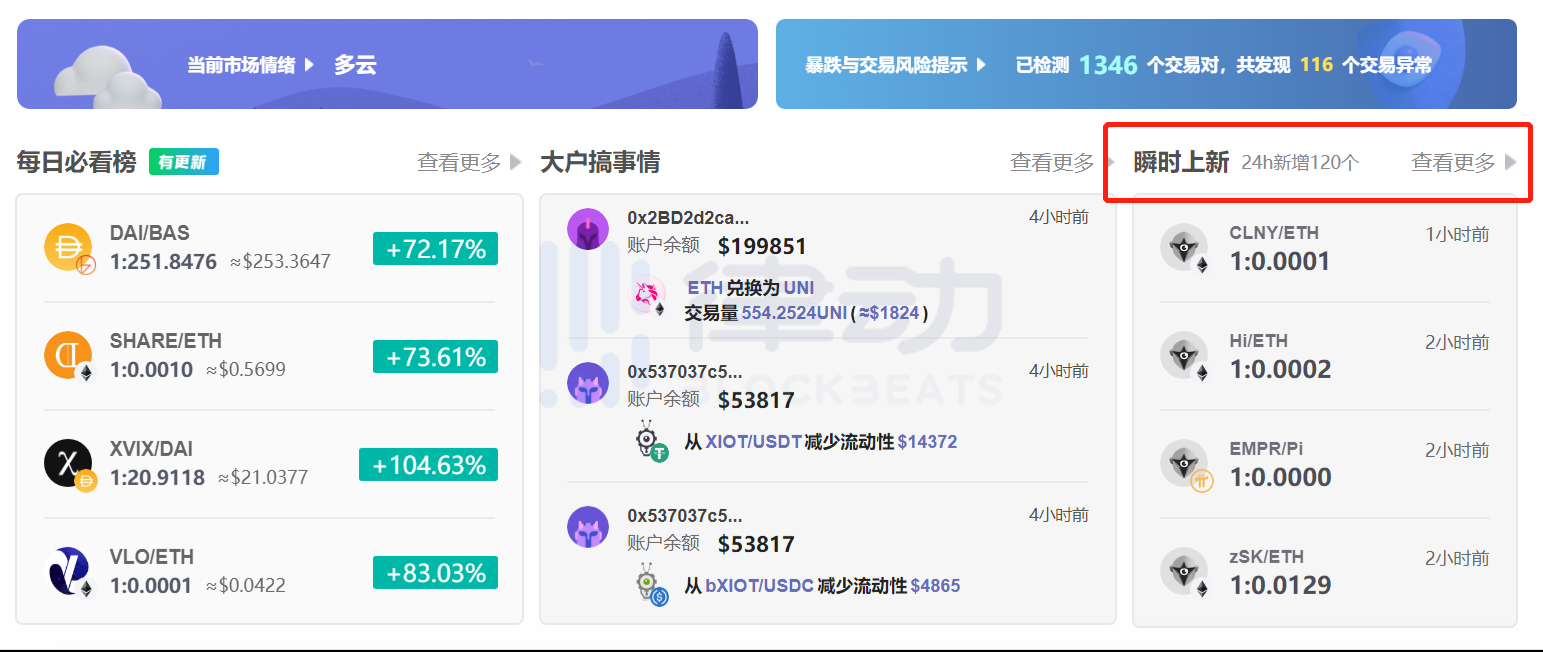Open 查看更多 link in 每日必看榜
The image size is (1543, 652).
point(459,162)
